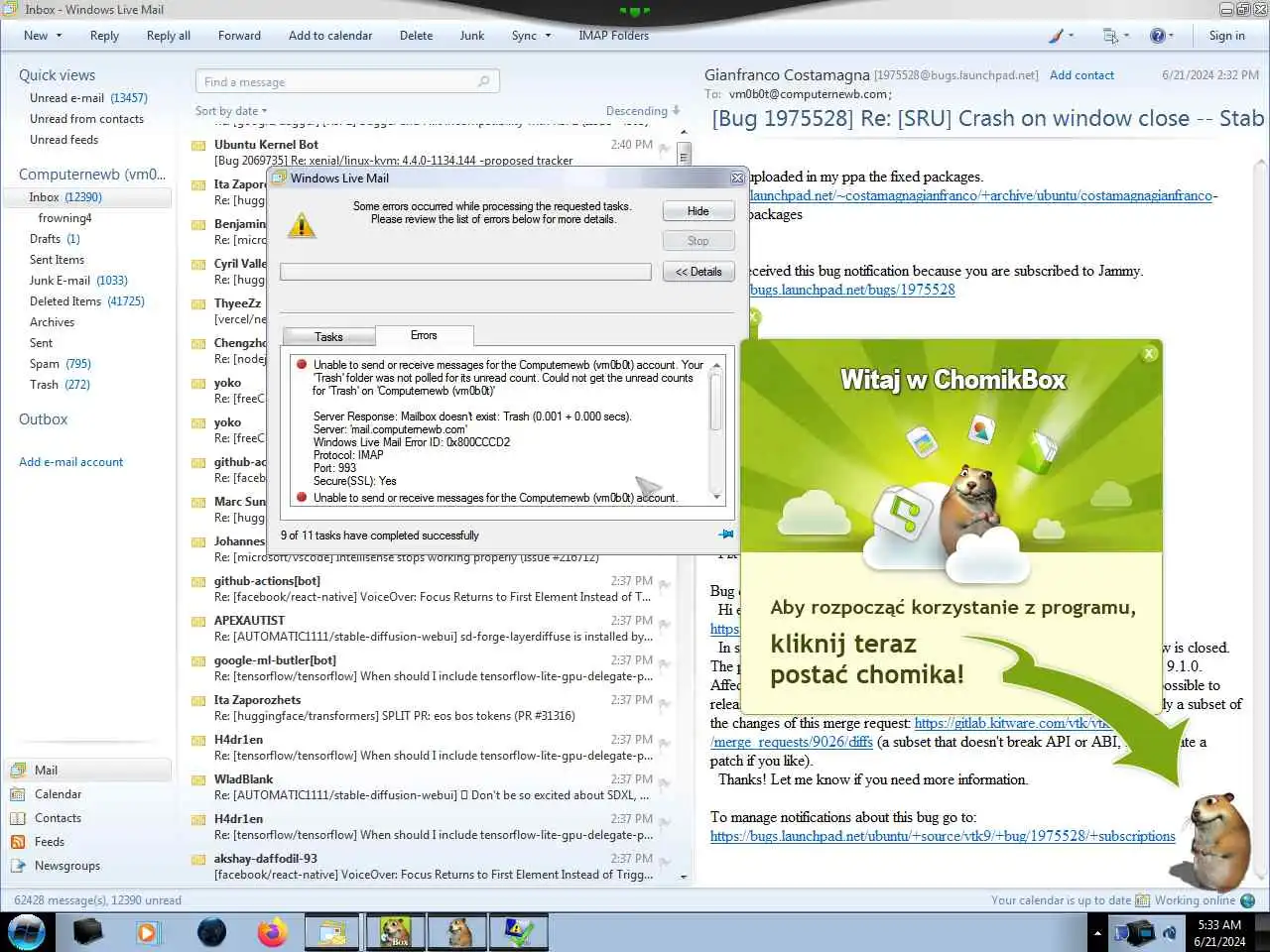The height and width of the screenshot is (952, 1270).
Task: Click Junk in the toolbar
Action: pyautogui.click(x=472, y=36)
